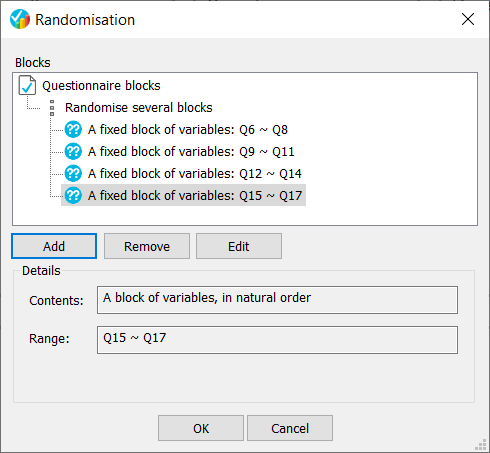The image size is (490, 453).
Task: Click the question icon for Q9 ~ Q11 block
Action: coord(73,151)
